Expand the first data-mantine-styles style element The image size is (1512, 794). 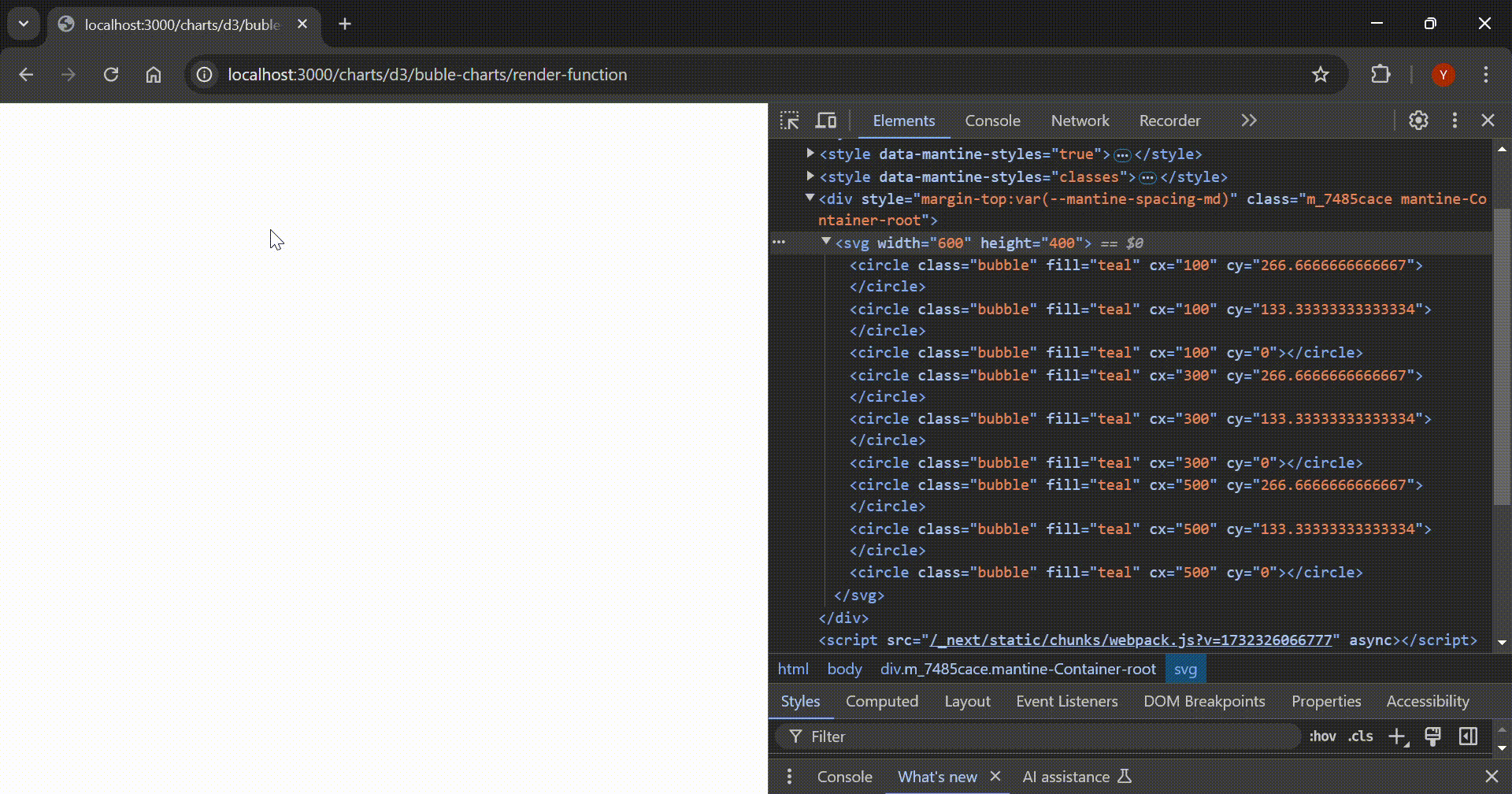click(x=810, y=154)
